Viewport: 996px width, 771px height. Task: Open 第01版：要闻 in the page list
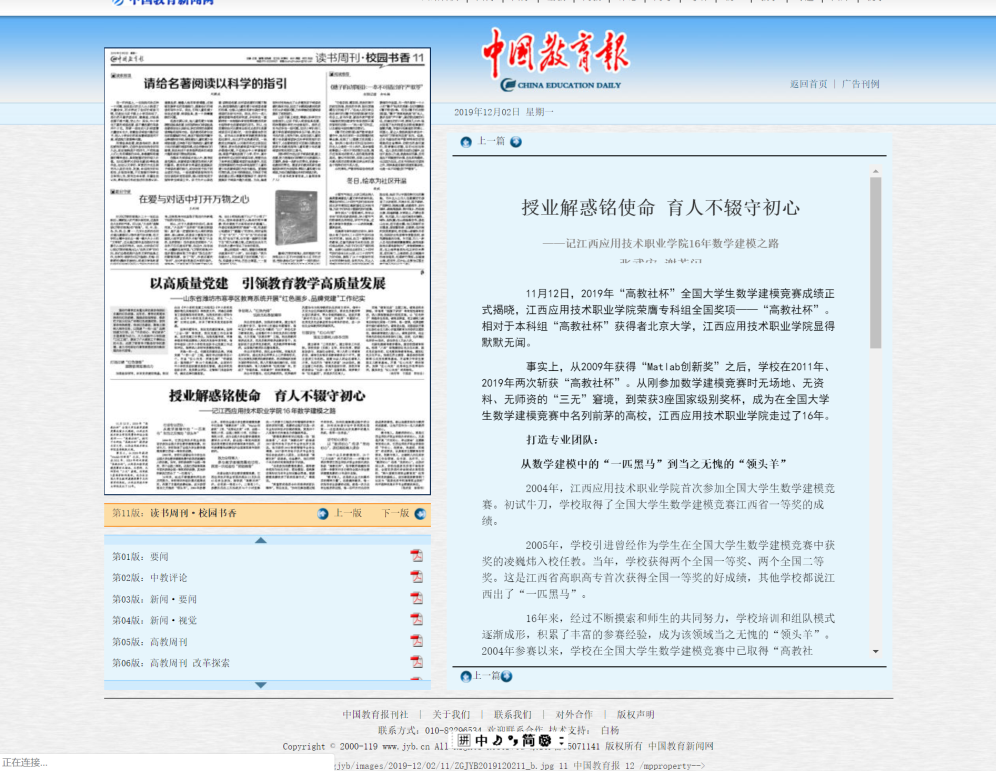140,556
